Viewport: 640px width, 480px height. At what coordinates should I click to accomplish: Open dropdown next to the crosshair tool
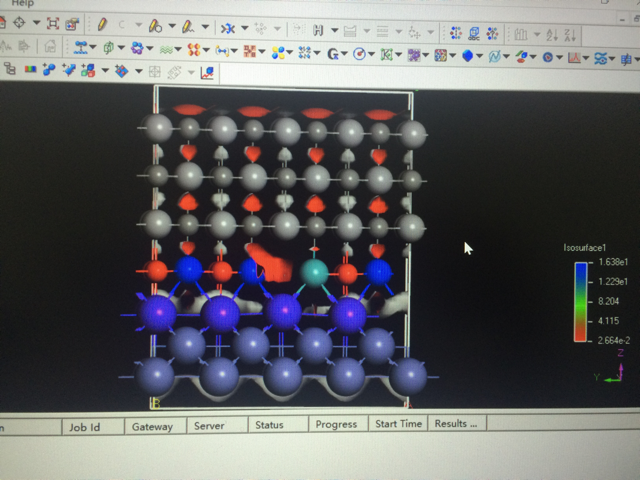pyautogui.click(x=36, y=22)
